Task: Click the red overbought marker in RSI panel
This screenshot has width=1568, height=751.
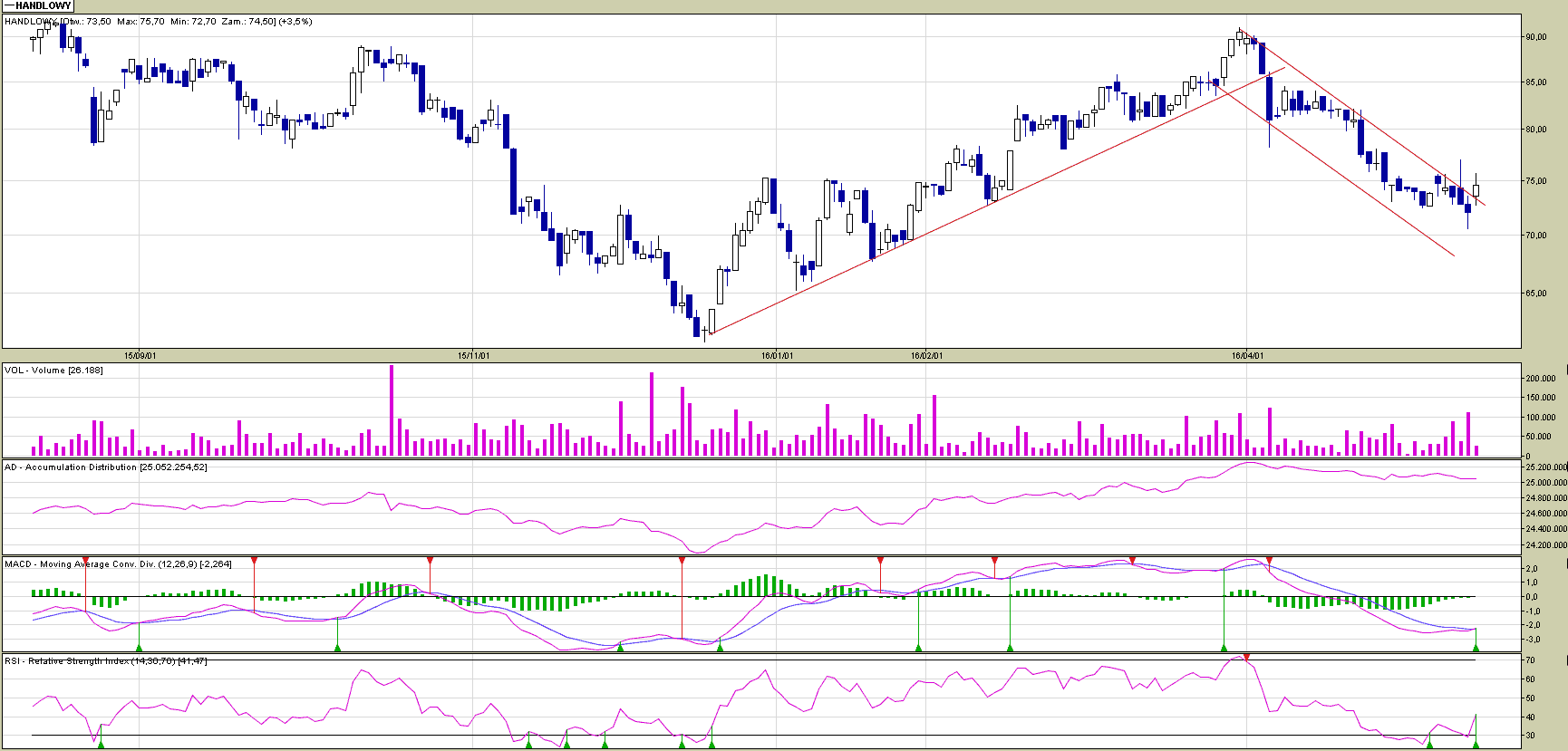Action: [x=1246, y=658]
